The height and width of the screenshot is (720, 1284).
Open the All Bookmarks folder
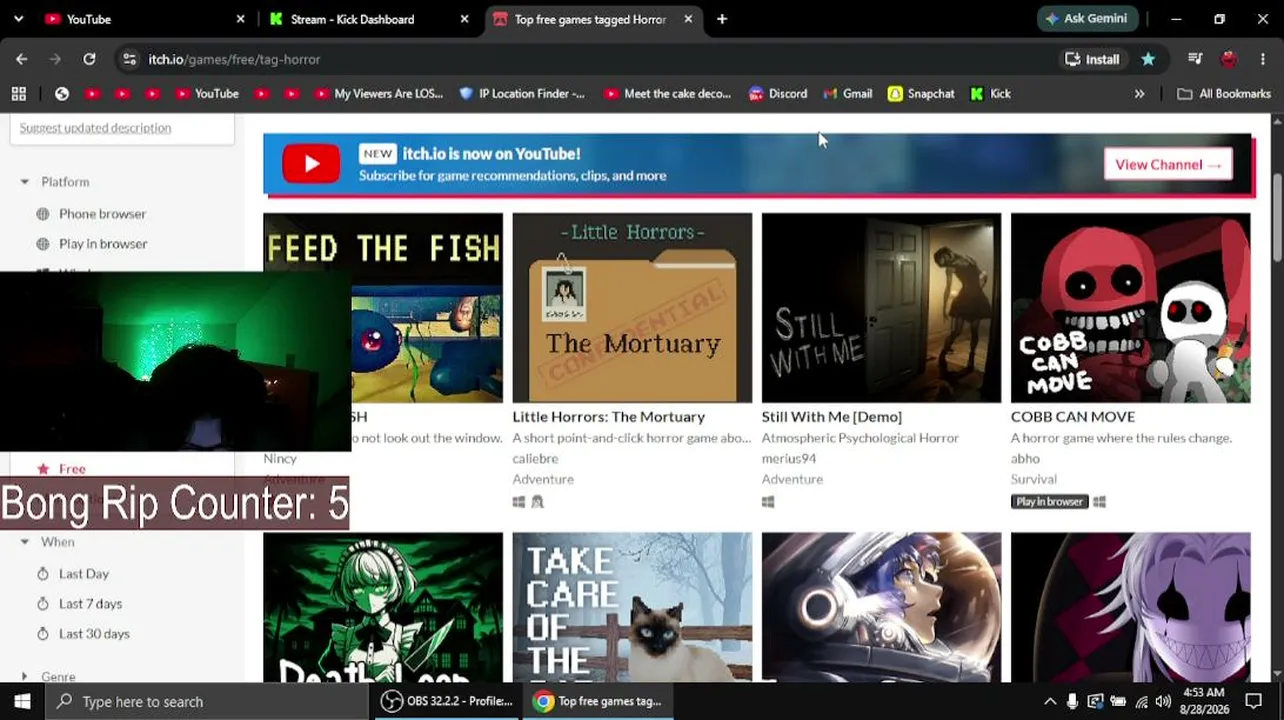(x=1223, y=93)
